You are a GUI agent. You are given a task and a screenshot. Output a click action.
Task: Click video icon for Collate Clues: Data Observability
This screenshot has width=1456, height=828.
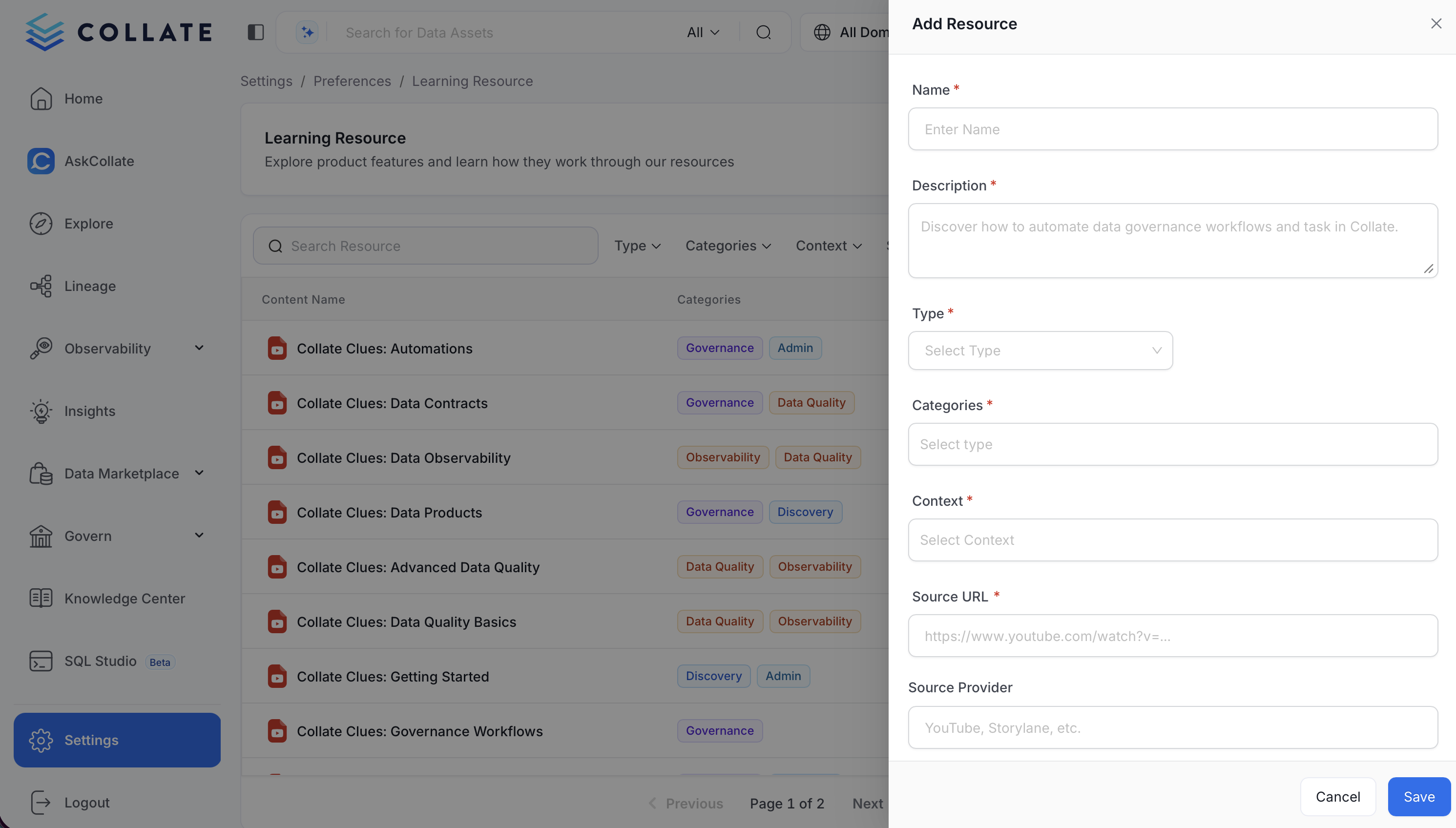277,458
